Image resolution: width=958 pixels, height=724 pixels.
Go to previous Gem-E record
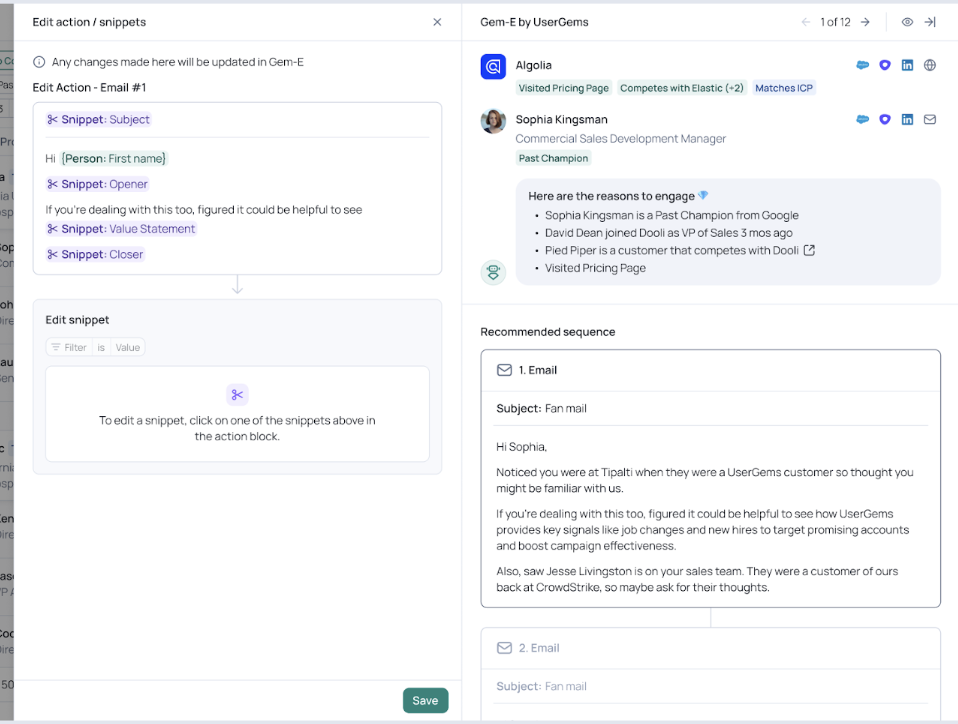pyautogui.click(x=806, y=22)
